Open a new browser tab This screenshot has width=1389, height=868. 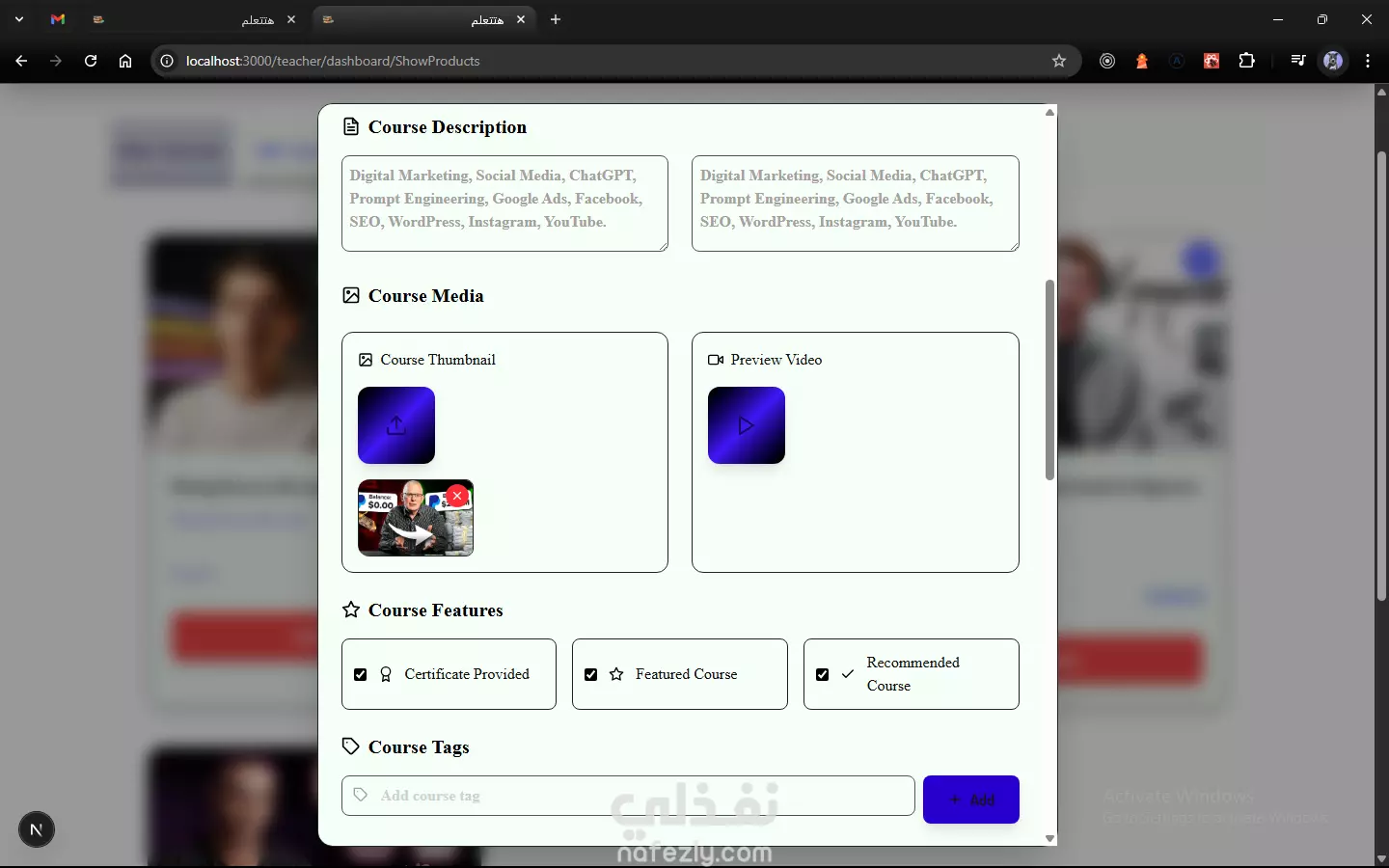(556, 19)
